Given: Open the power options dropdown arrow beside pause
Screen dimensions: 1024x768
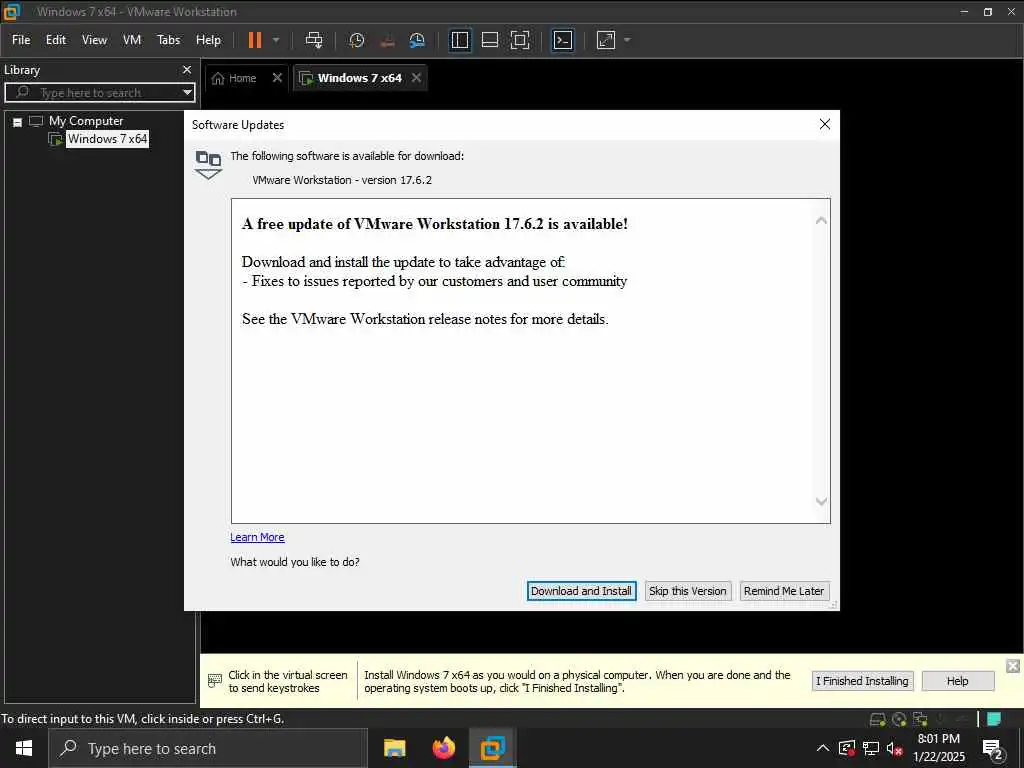Looking at the screenshot, I should [276, 40].
